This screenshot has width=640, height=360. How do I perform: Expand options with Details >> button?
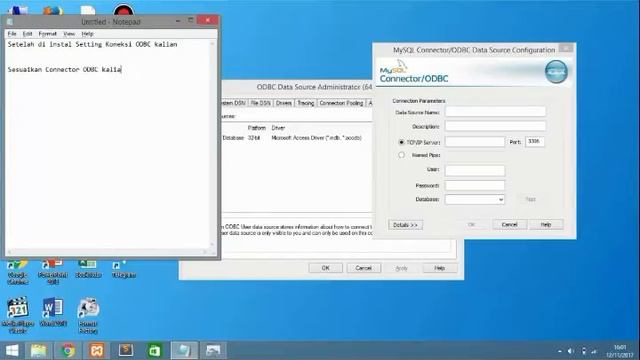[405, 225]
